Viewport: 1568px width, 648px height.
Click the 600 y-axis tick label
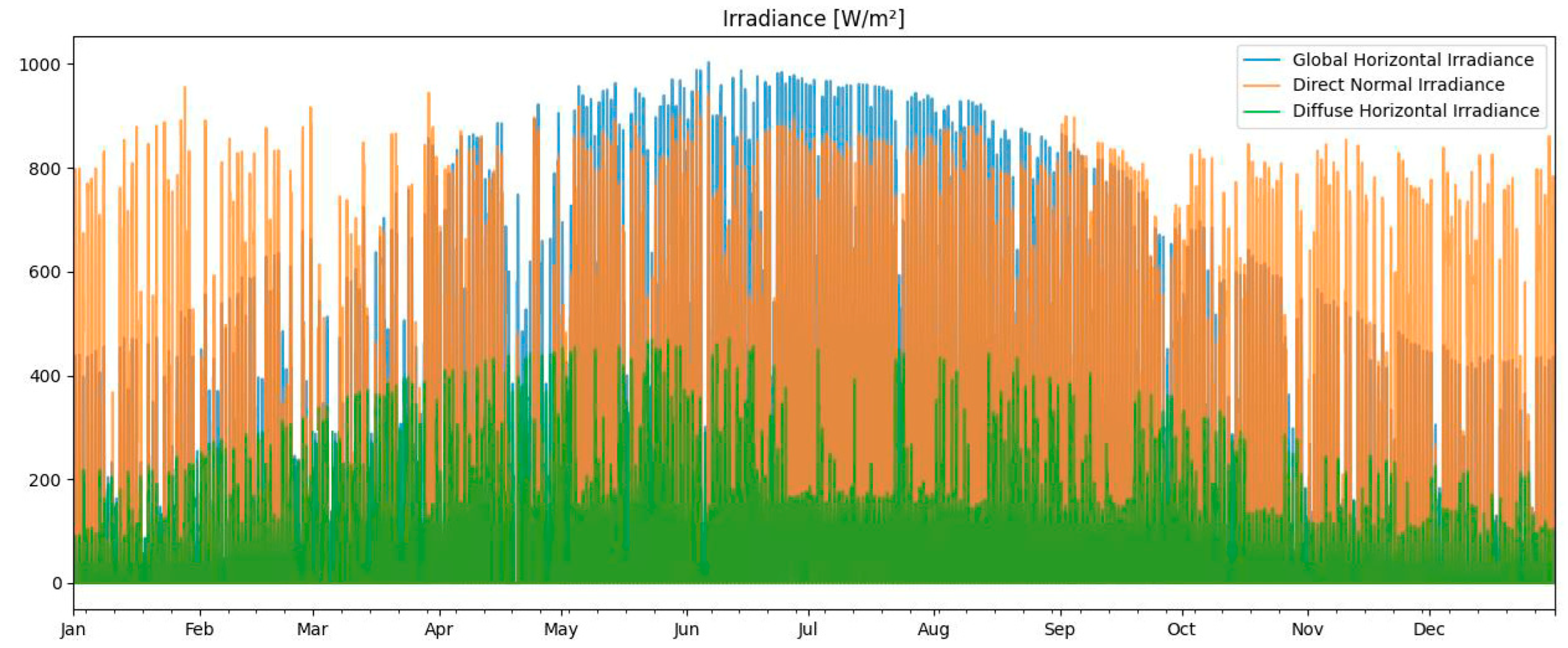coord(45,272)
